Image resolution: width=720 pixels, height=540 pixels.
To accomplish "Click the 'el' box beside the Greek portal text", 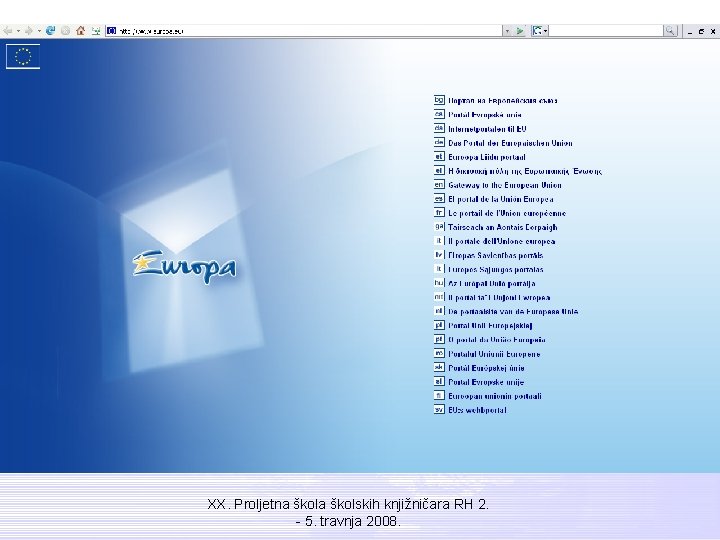I will 439,170.
